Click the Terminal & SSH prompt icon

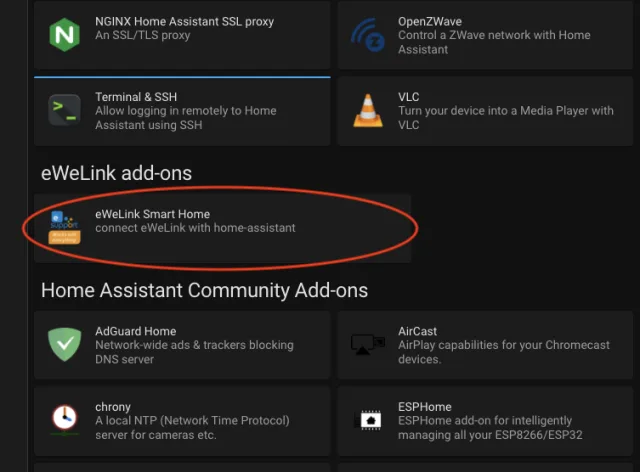click(x=64, y=111)
